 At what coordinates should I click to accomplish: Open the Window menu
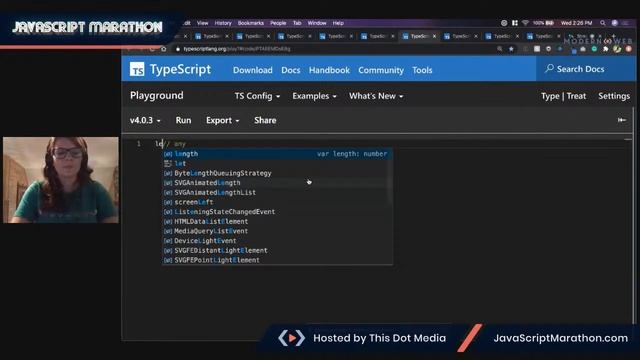click(317, 23)
